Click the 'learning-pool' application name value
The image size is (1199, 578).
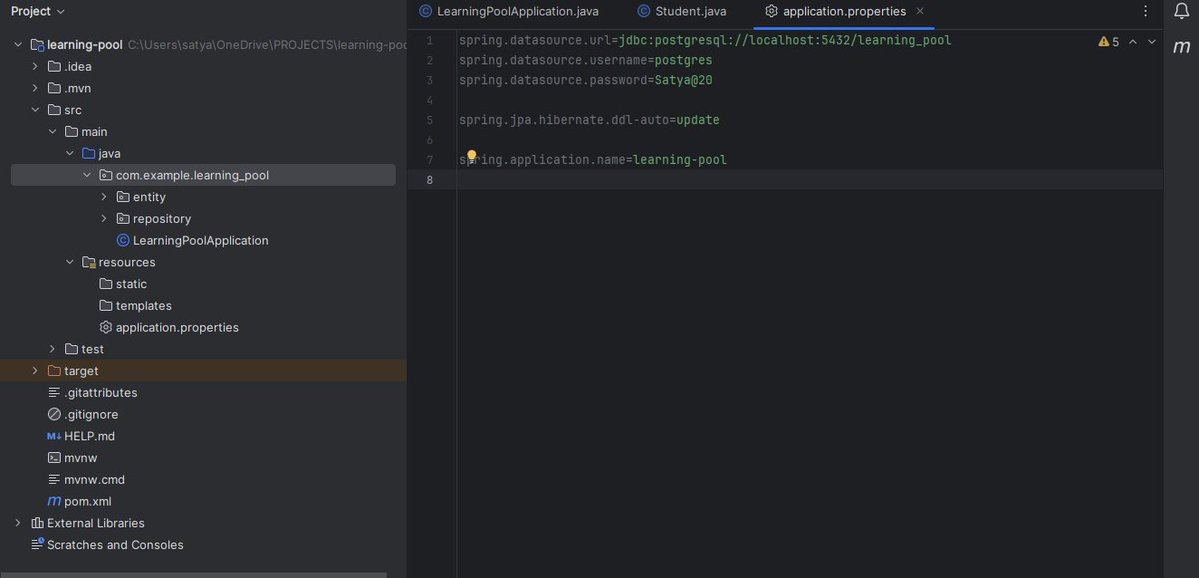coord(680,160)
